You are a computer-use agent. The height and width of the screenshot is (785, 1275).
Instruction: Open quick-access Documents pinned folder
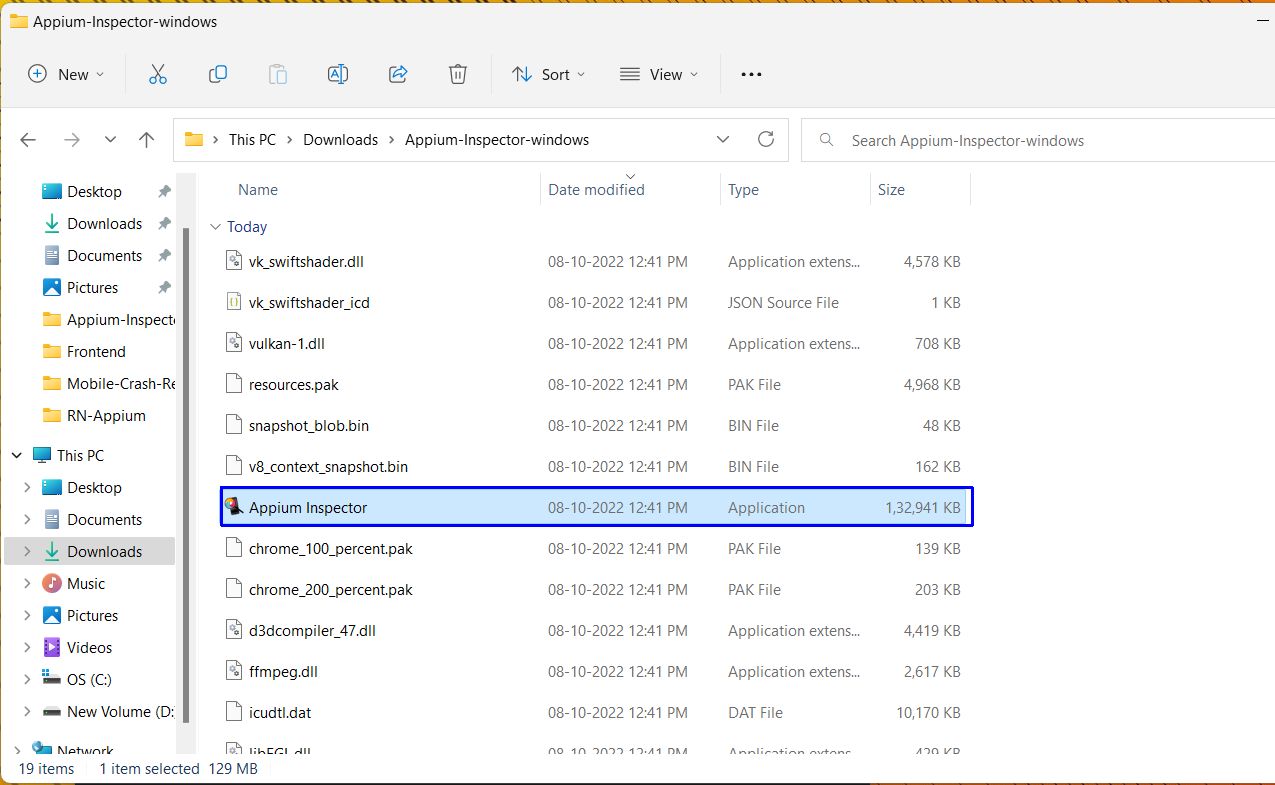(x=104, y=255)
